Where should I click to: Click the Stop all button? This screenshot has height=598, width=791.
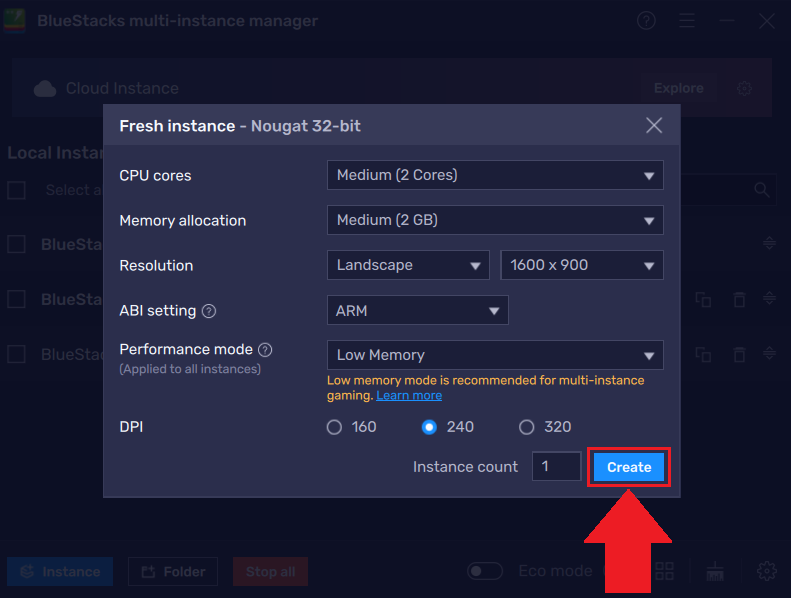pyautogui.click(x=270, y=572)
